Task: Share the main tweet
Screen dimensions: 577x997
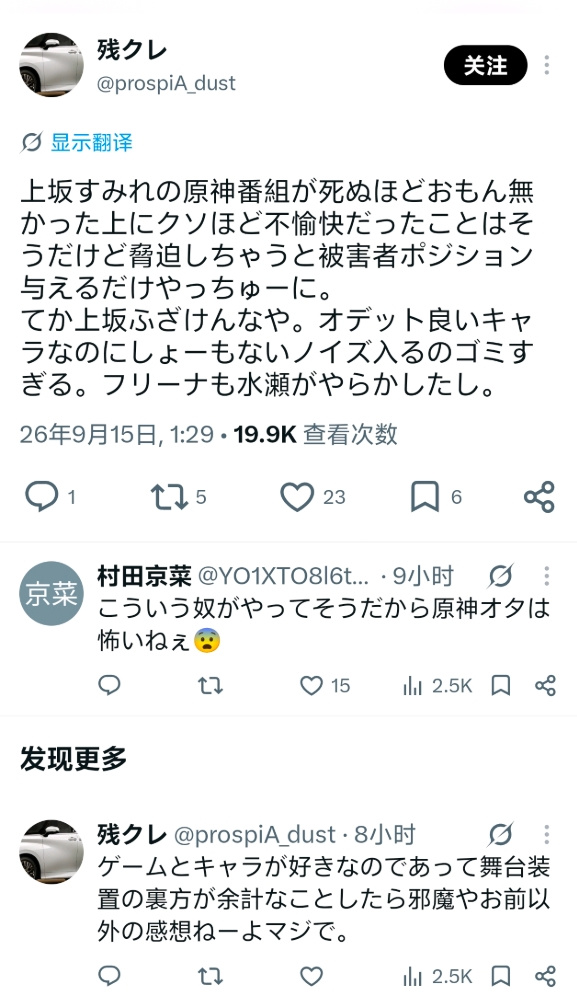Action: [539, 497]
